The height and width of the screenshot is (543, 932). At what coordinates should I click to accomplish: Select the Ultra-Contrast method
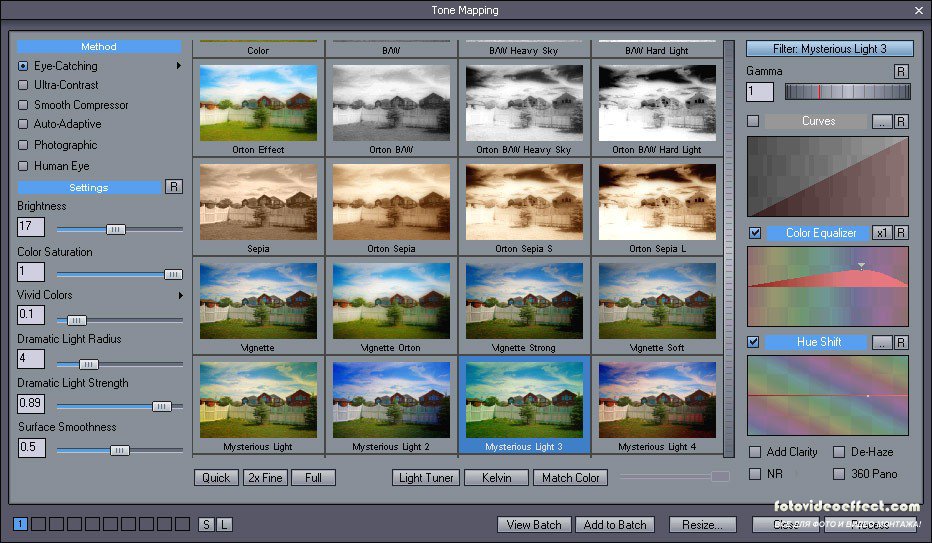tap(23, 85)
